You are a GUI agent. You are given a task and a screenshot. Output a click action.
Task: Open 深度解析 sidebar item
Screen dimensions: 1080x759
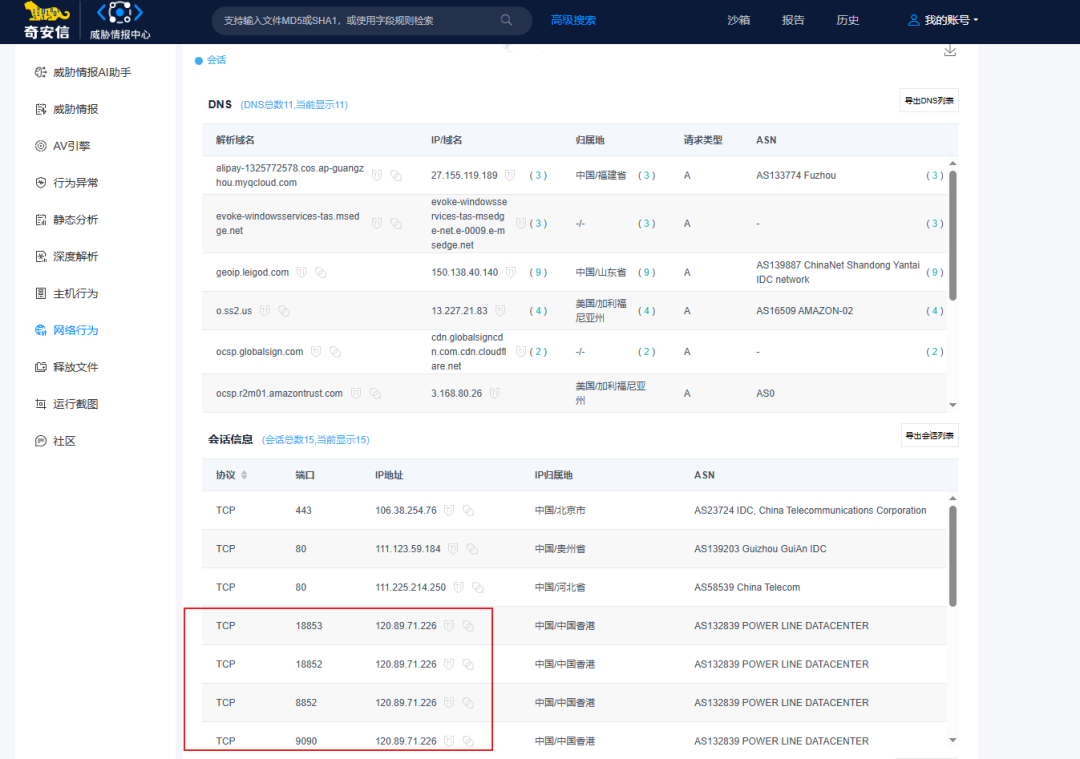click(x=67, y=256)
